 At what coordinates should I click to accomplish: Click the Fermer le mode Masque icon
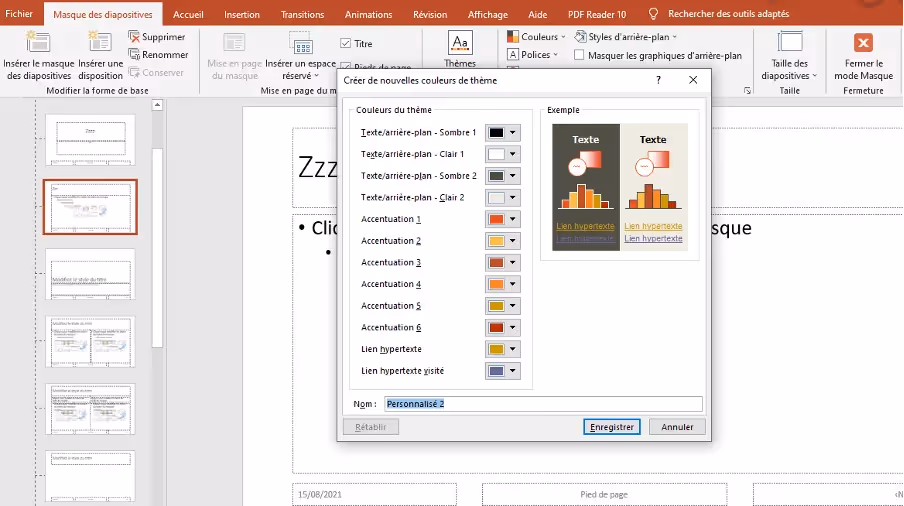[863, 43]
